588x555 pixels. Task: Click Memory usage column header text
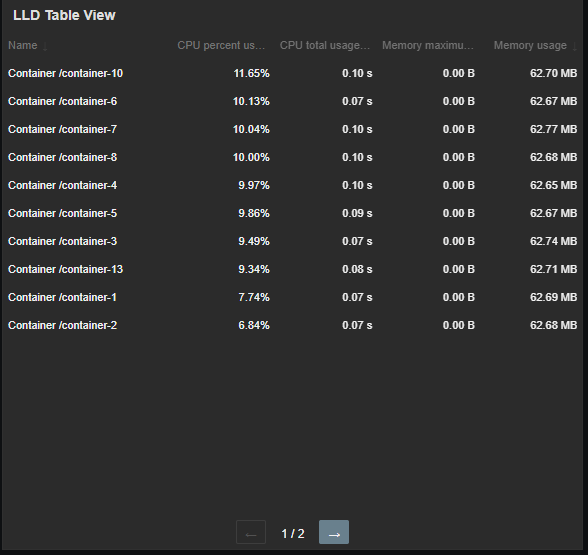pos(530,45)
